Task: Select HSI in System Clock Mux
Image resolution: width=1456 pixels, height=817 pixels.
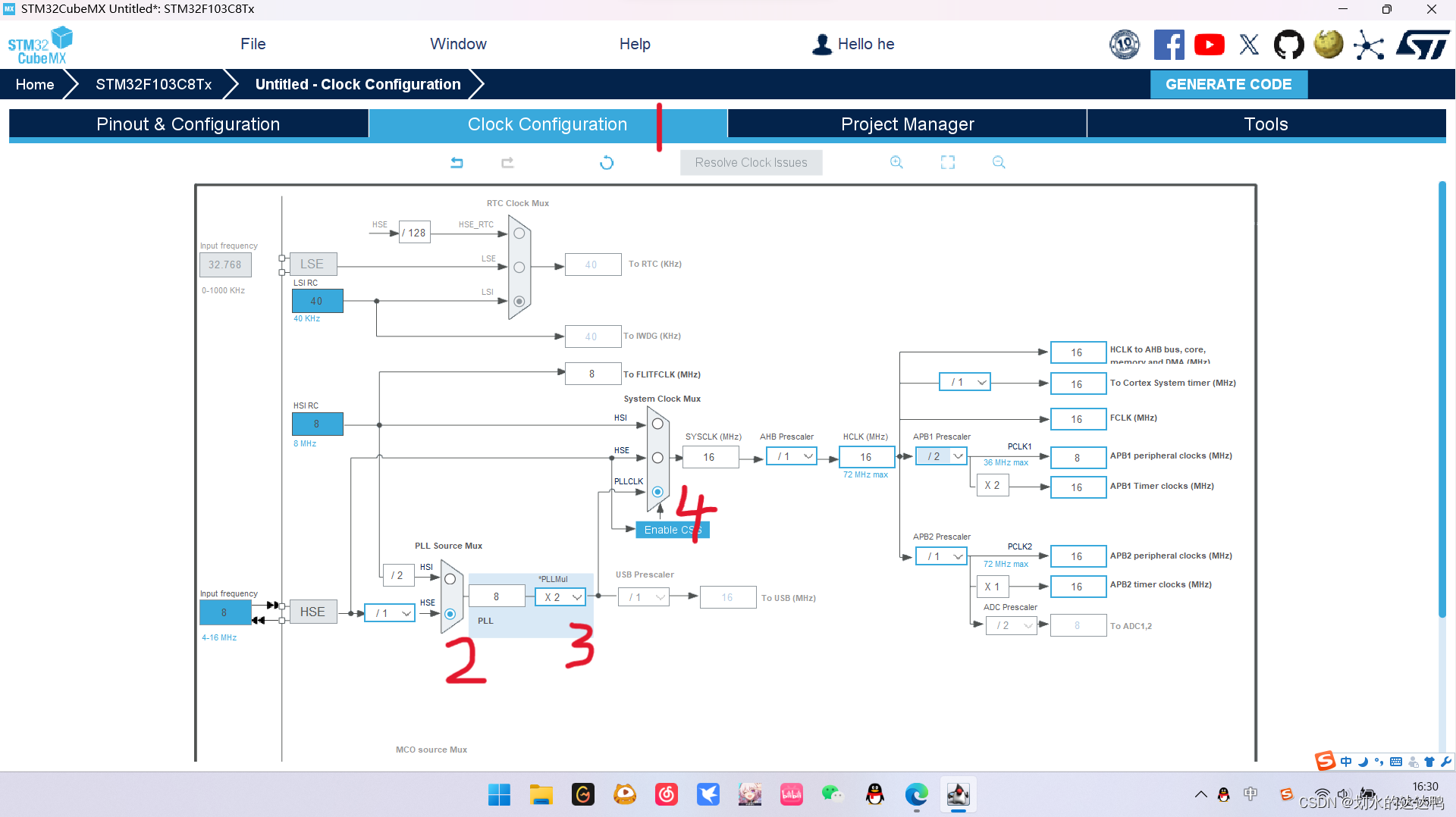Action: [x=657, y=424]
